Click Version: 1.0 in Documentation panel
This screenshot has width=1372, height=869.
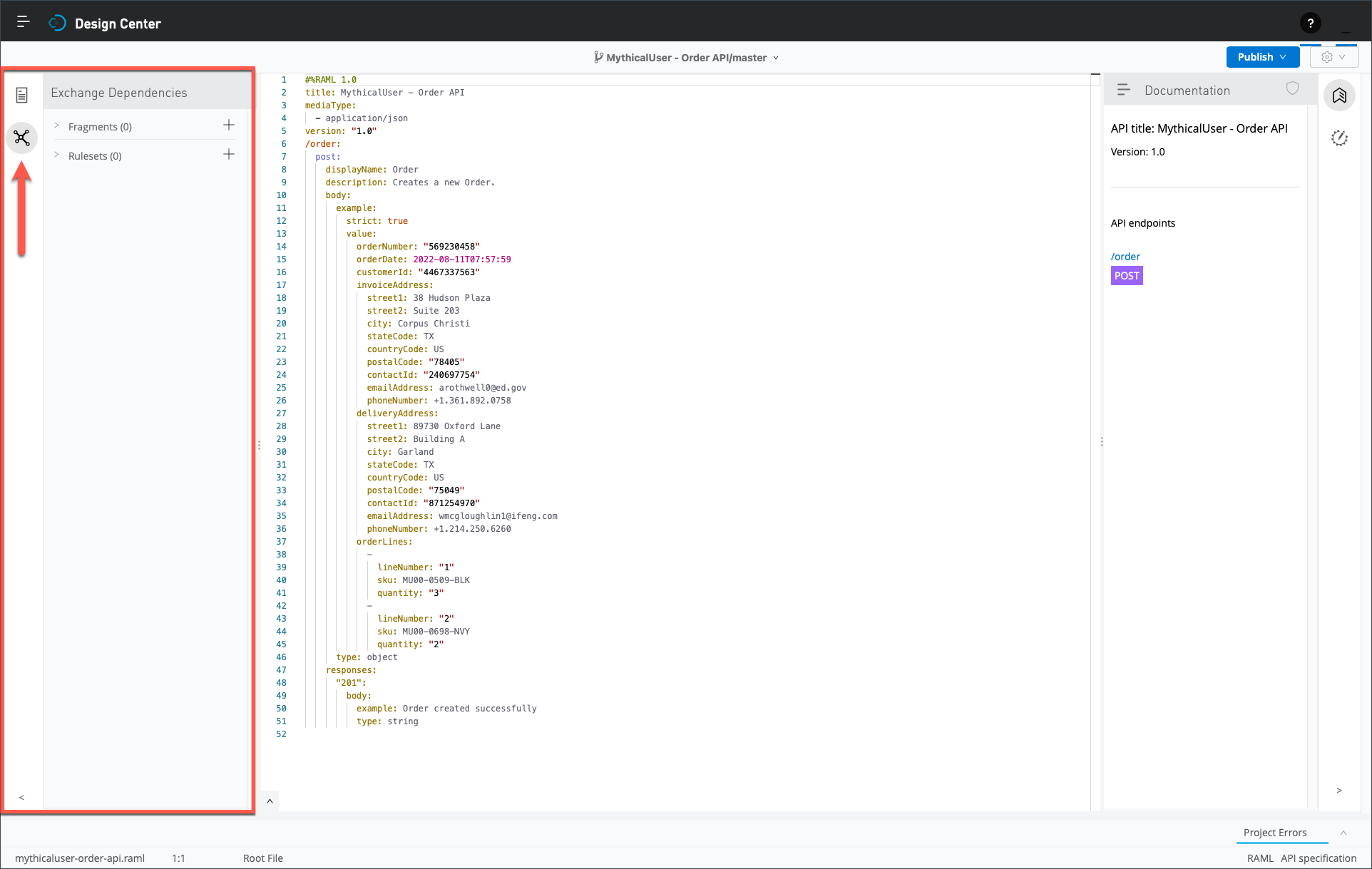coord(1137,152)
